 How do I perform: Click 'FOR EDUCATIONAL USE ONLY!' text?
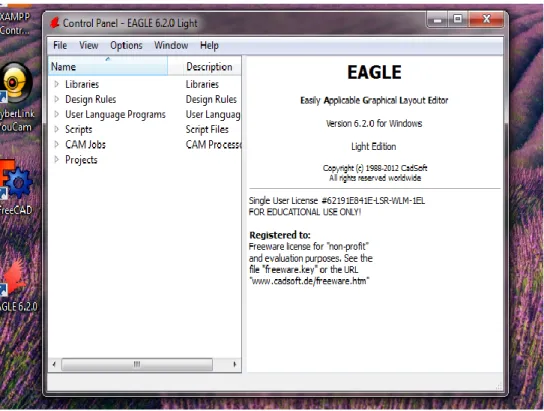pyautogui.click(x=305, y=212)
